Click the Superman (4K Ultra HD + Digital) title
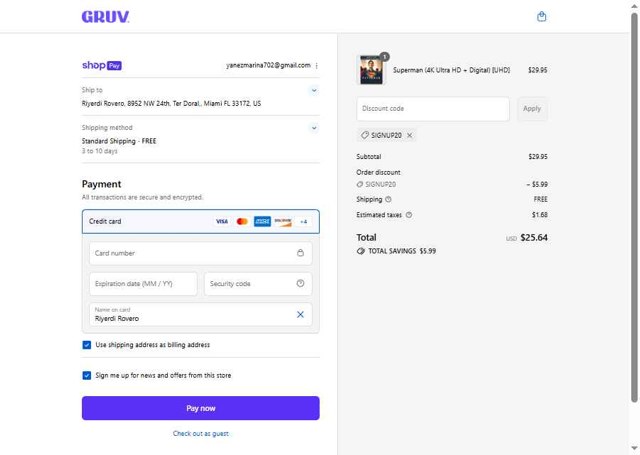This screenshot has width=640, height=455. (x=451, y=70)
